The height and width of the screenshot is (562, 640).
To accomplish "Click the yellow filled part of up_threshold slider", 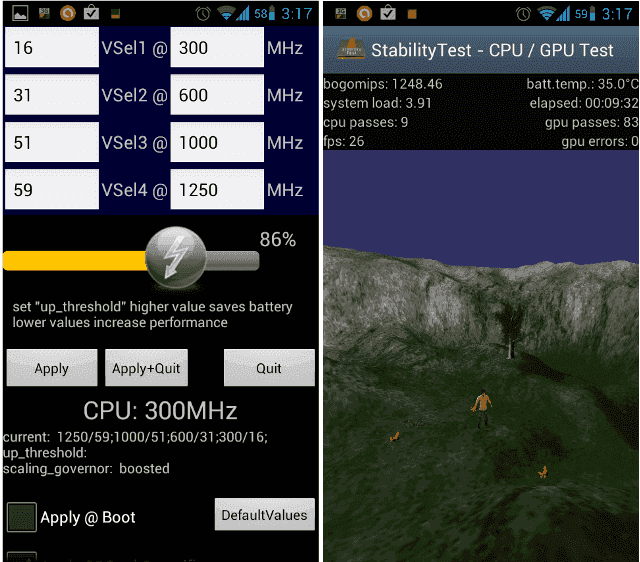I will pos(75,261).
